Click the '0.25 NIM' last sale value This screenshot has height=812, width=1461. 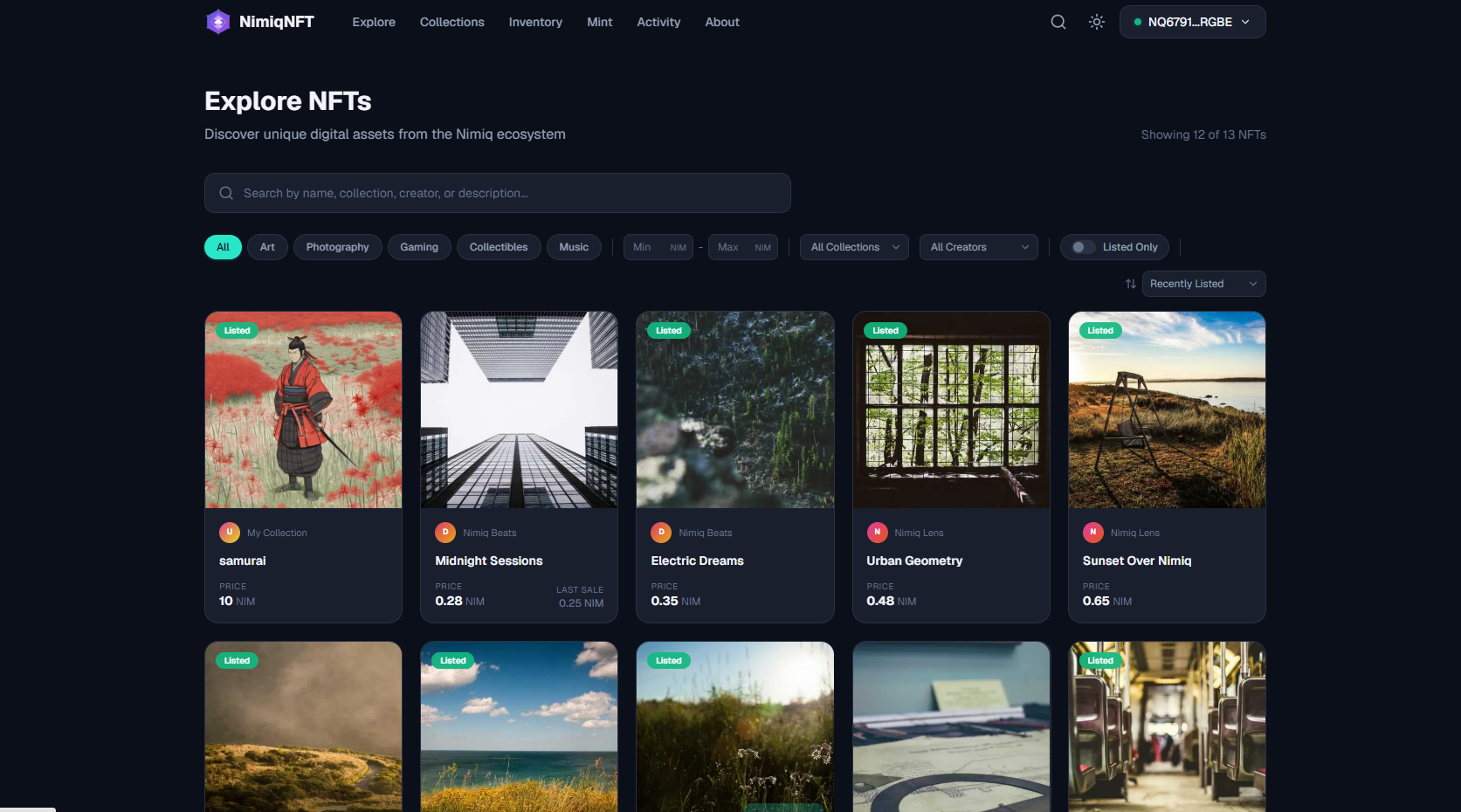pos(581,603)
